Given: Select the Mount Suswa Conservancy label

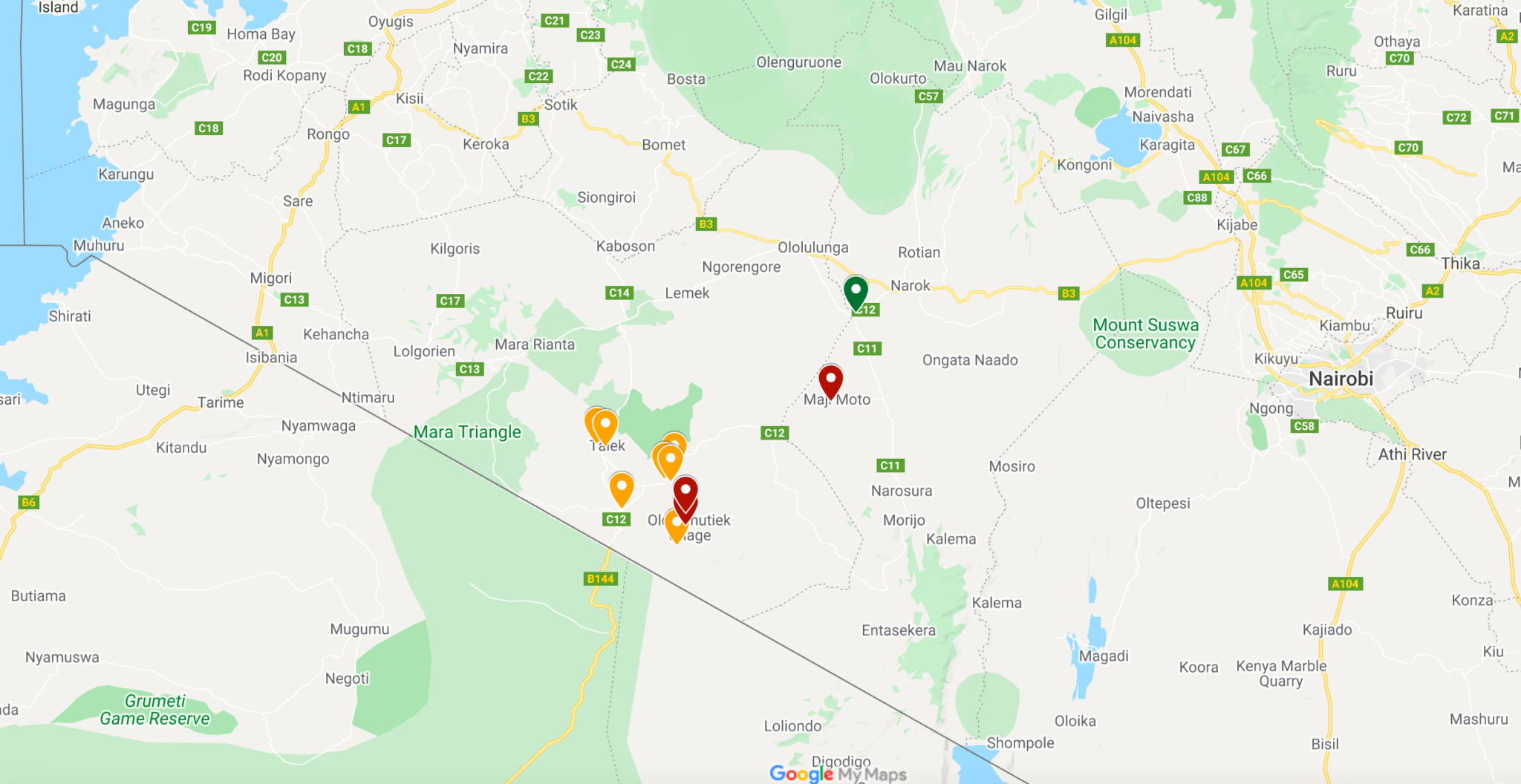Looking at the screenshot, I should (1145, 334).
